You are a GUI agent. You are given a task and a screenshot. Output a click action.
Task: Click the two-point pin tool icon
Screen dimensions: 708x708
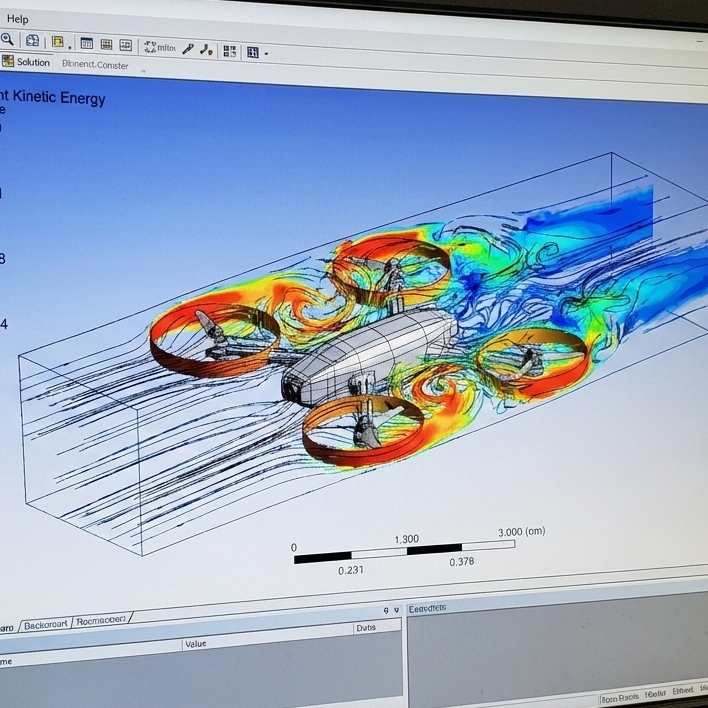point(206,49)
